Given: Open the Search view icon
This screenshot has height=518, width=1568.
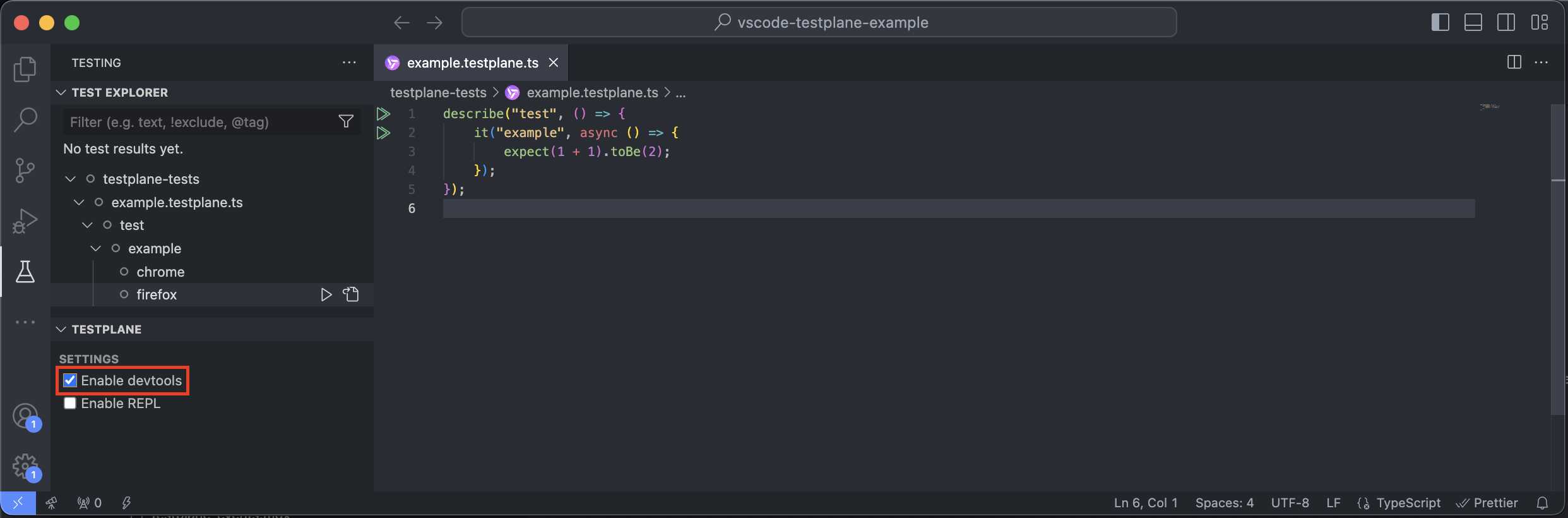Looking at the screenshot, I should 25,119.
